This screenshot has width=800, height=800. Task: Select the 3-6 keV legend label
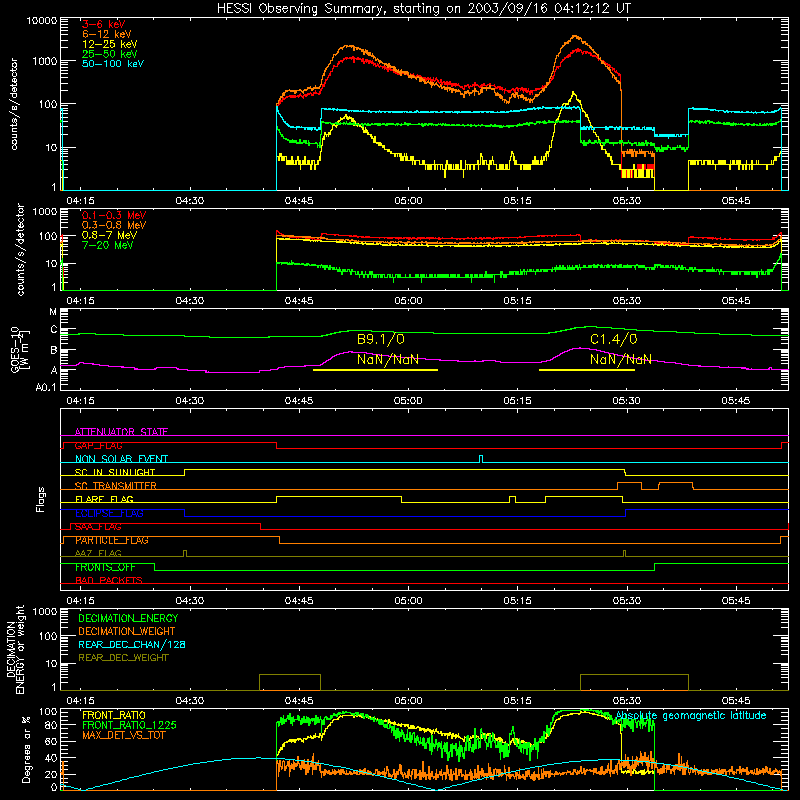104,24
